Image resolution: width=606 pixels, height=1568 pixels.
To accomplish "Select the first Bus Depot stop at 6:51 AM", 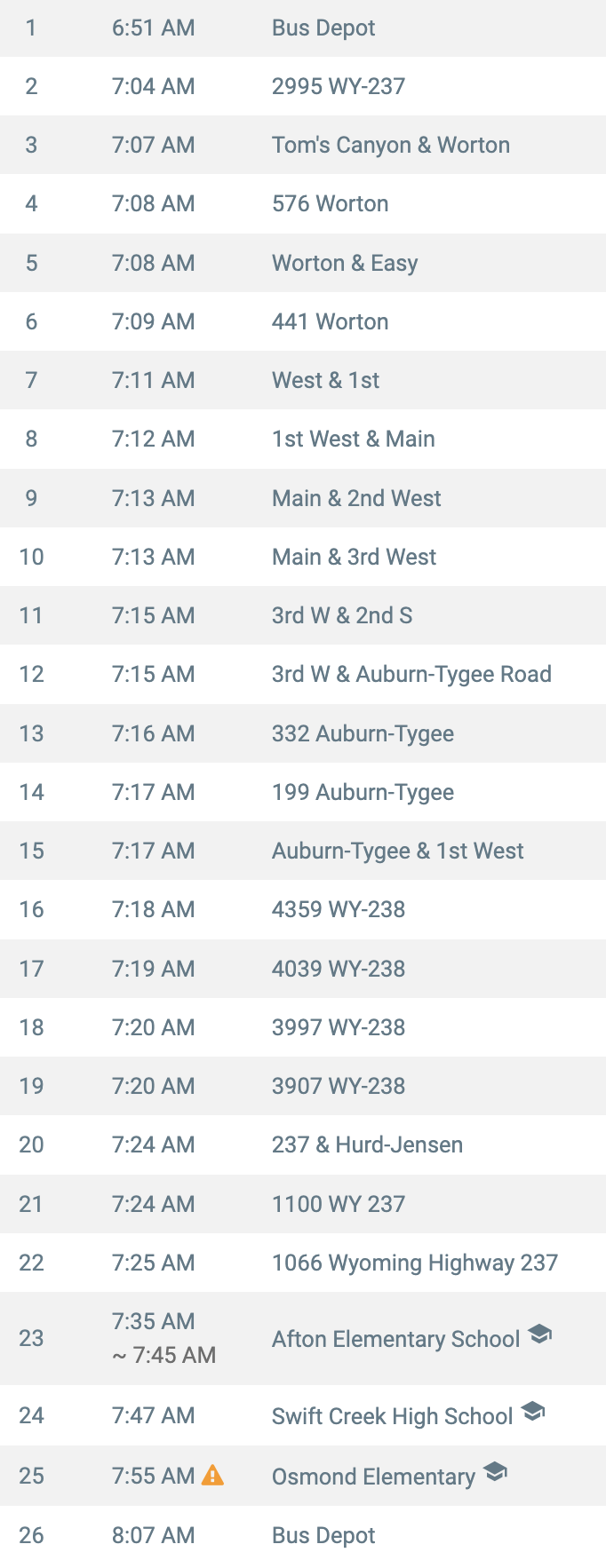I will click(303, 28).
